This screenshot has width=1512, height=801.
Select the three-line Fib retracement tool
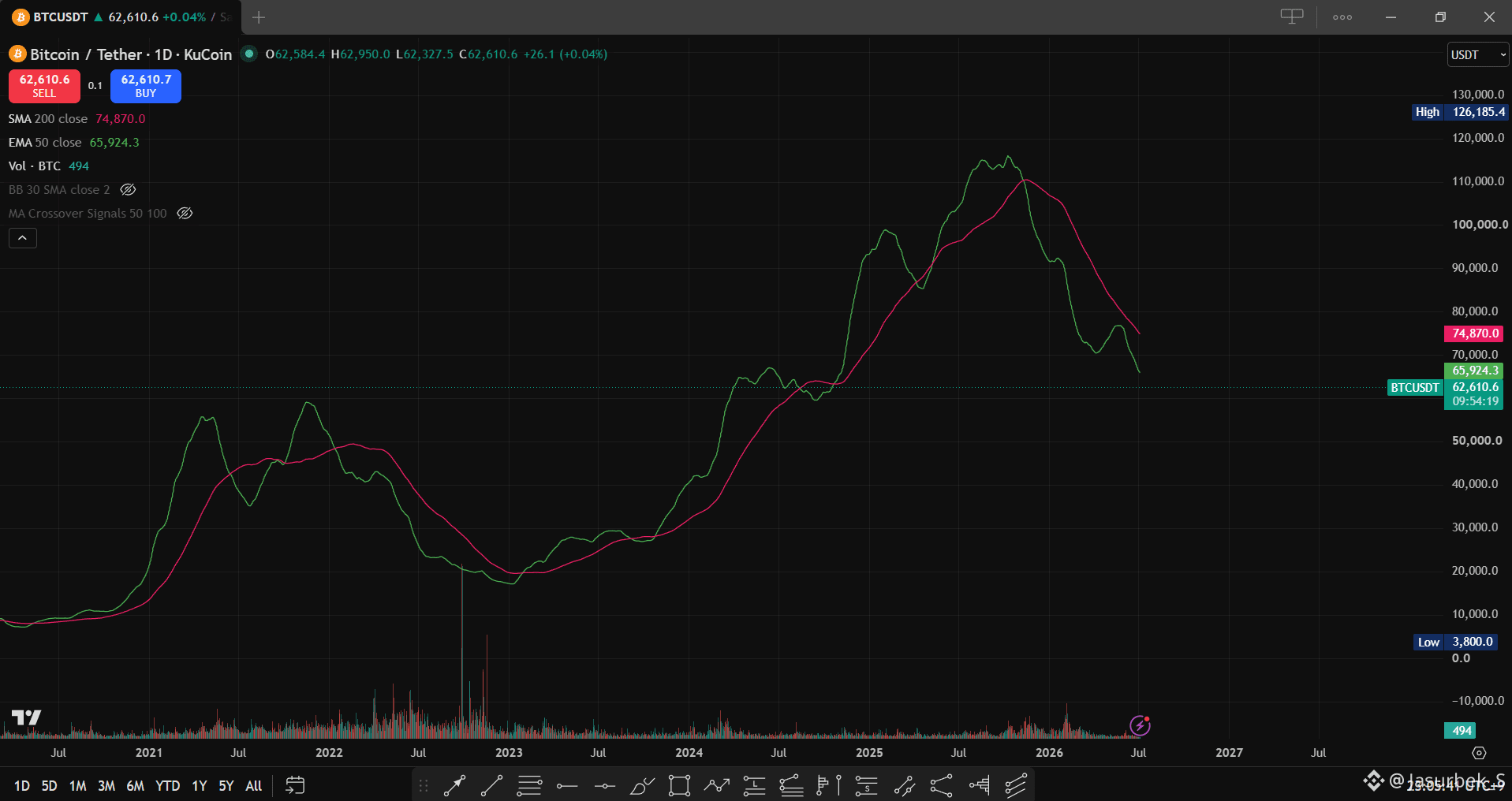(x=529, y=785)
